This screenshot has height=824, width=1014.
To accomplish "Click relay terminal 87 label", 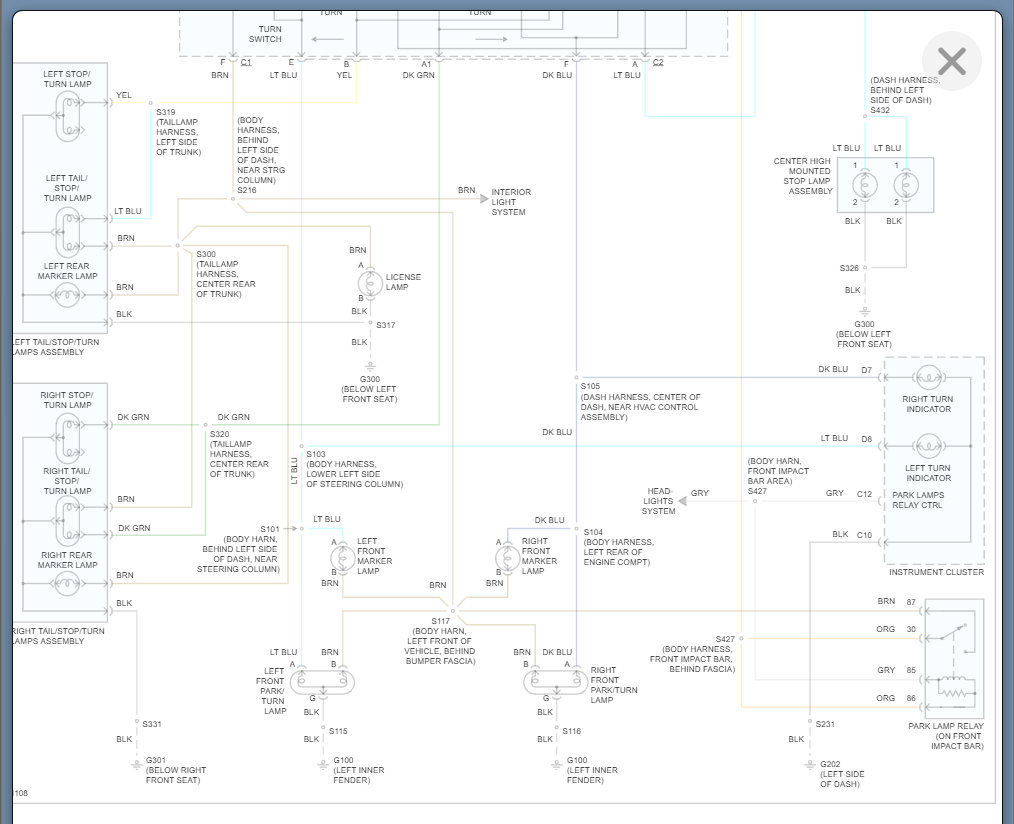I will pyautogui.click(x=911, y=602).
